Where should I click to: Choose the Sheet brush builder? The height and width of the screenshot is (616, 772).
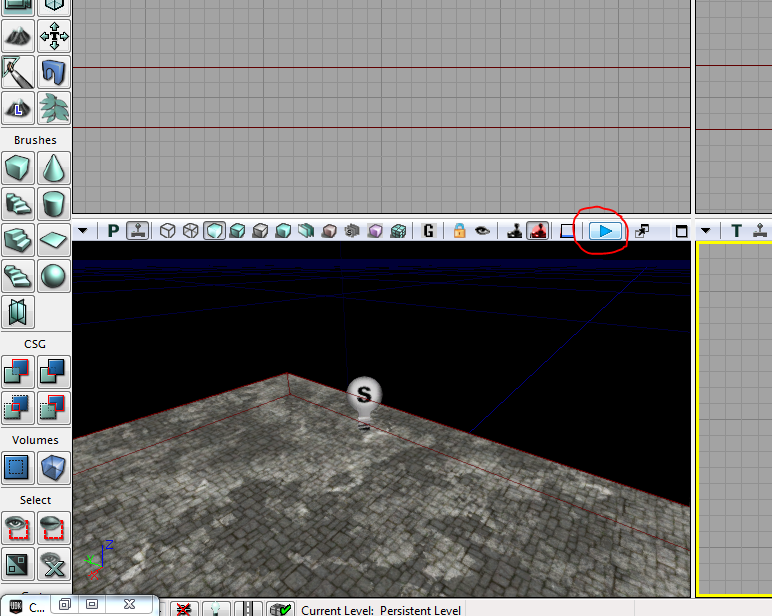click(54, 240)
